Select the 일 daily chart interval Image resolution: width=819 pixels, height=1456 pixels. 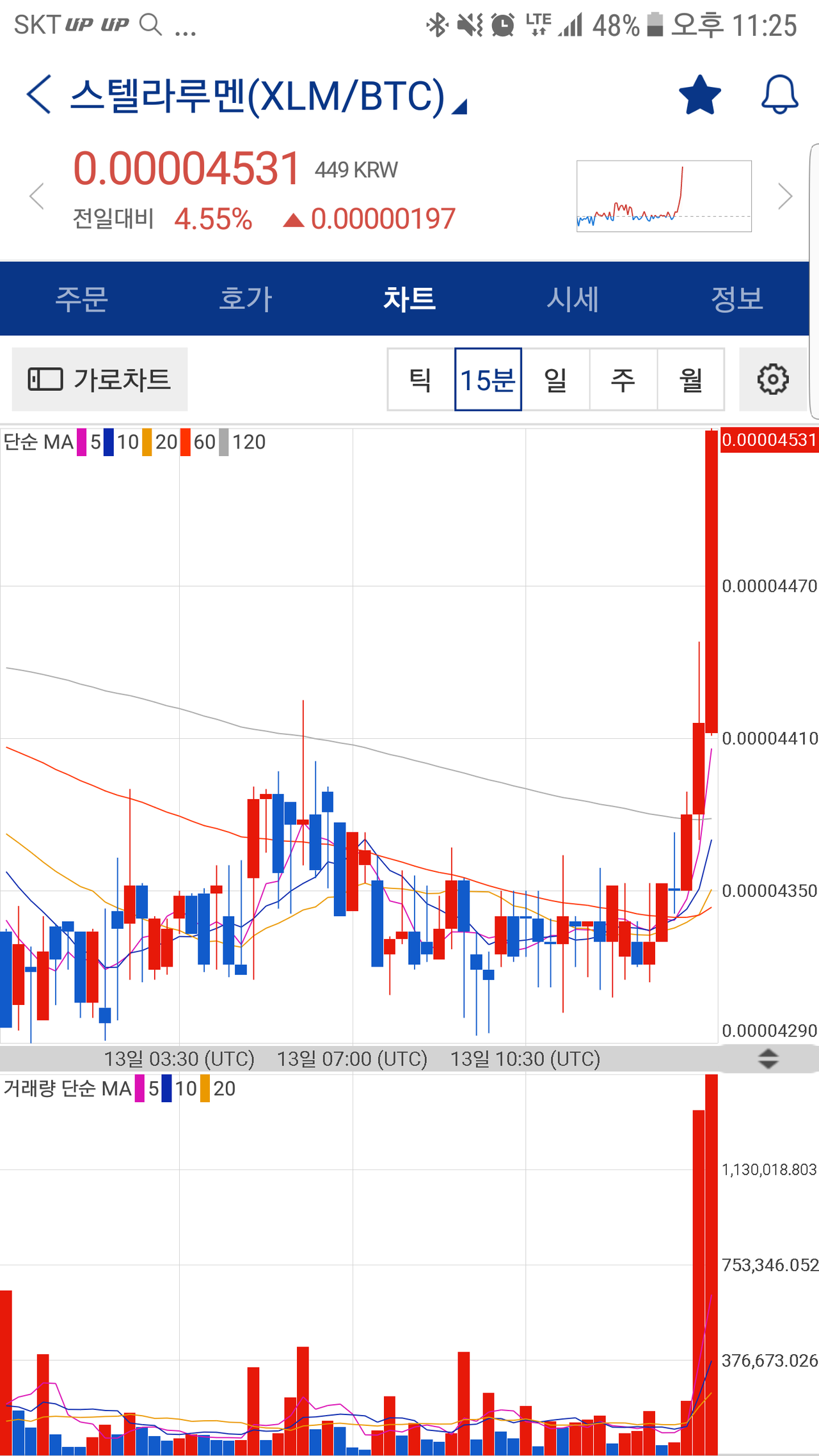555,380
